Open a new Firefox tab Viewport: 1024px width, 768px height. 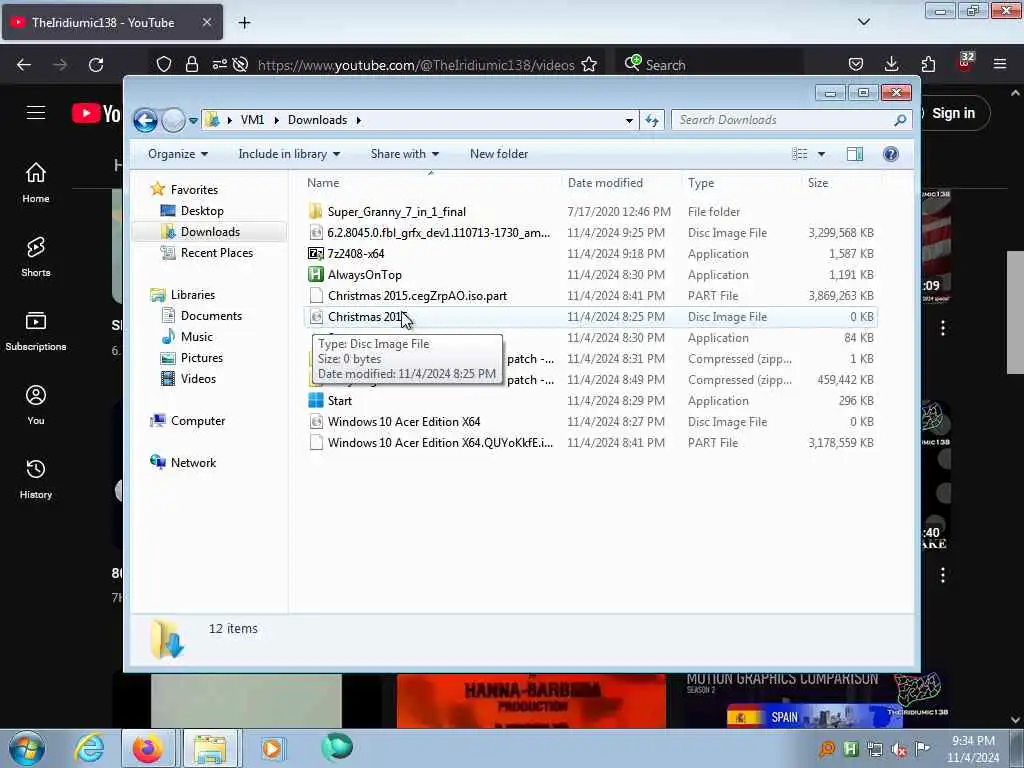[x=244, y=23]
